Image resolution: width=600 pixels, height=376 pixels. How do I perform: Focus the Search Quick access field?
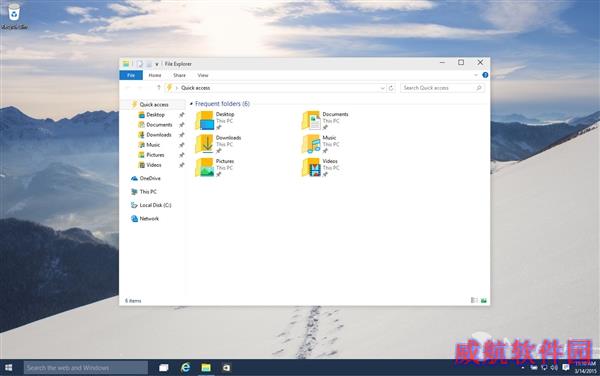(x=442, y=88)
